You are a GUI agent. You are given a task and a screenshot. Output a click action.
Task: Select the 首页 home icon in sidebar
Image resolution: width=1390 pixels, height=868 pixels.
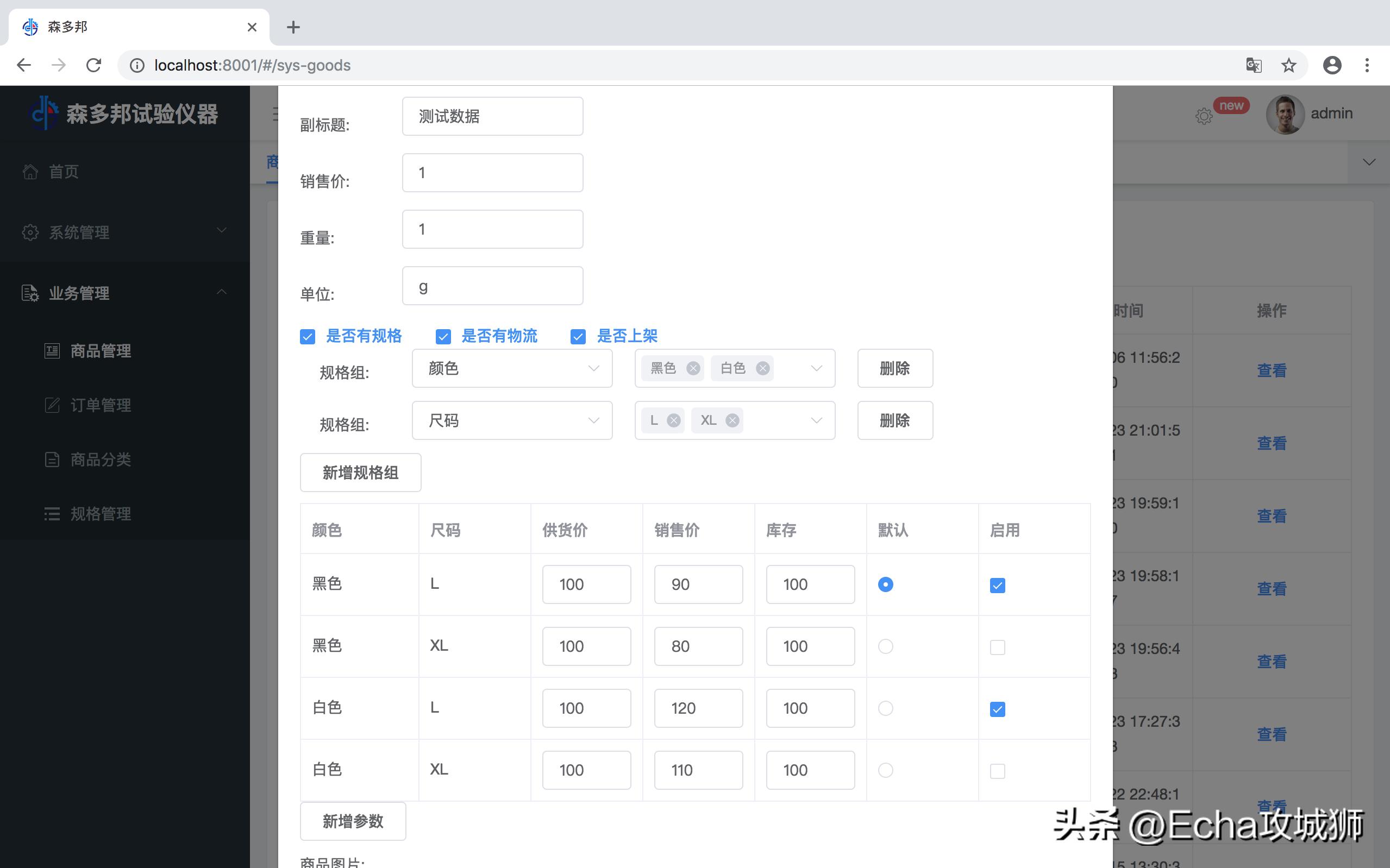30,171
